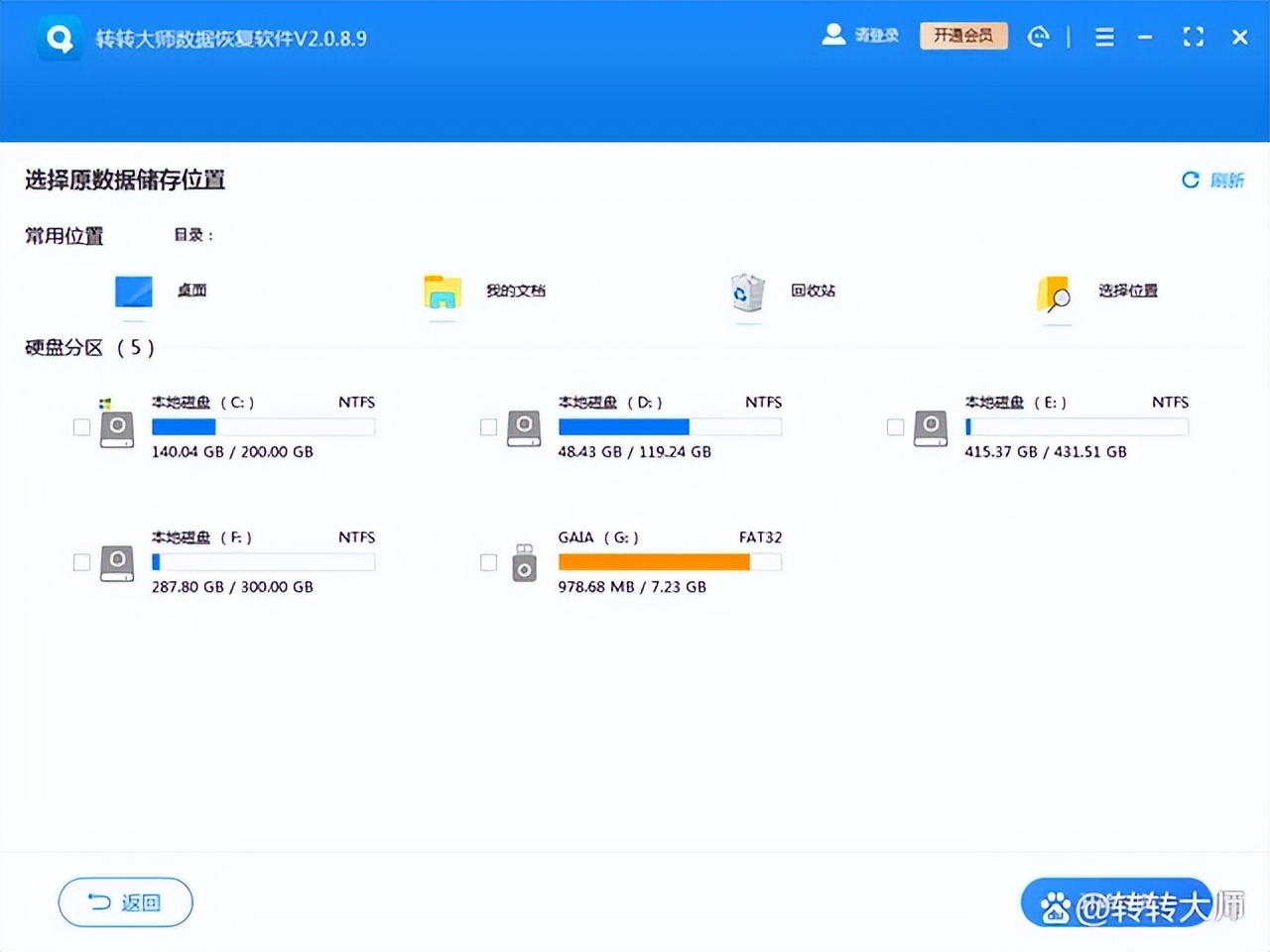Open the hamburger menu in the title bar

(x=1104, y=37)
